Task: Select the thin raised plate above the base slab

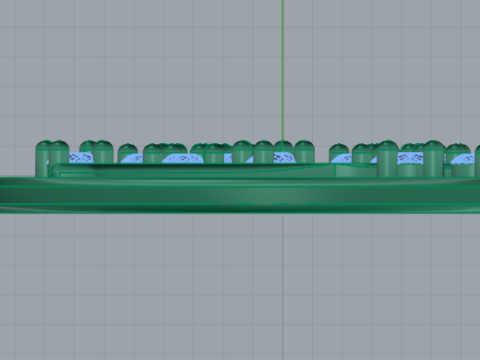Action: 213,170
